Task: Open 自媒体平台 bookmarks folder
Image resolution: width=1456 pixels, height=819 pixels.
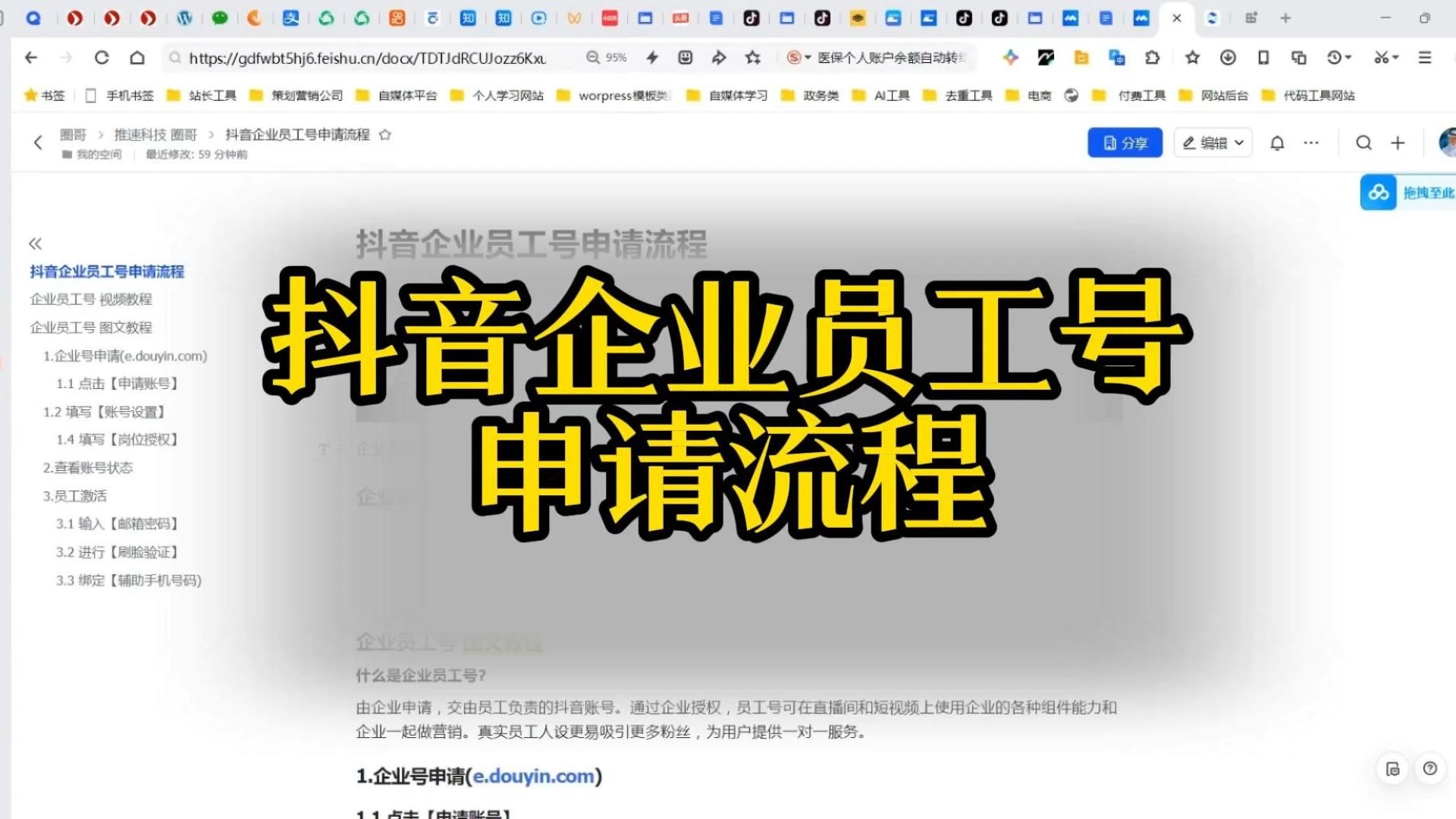Action: coord(397,96)
